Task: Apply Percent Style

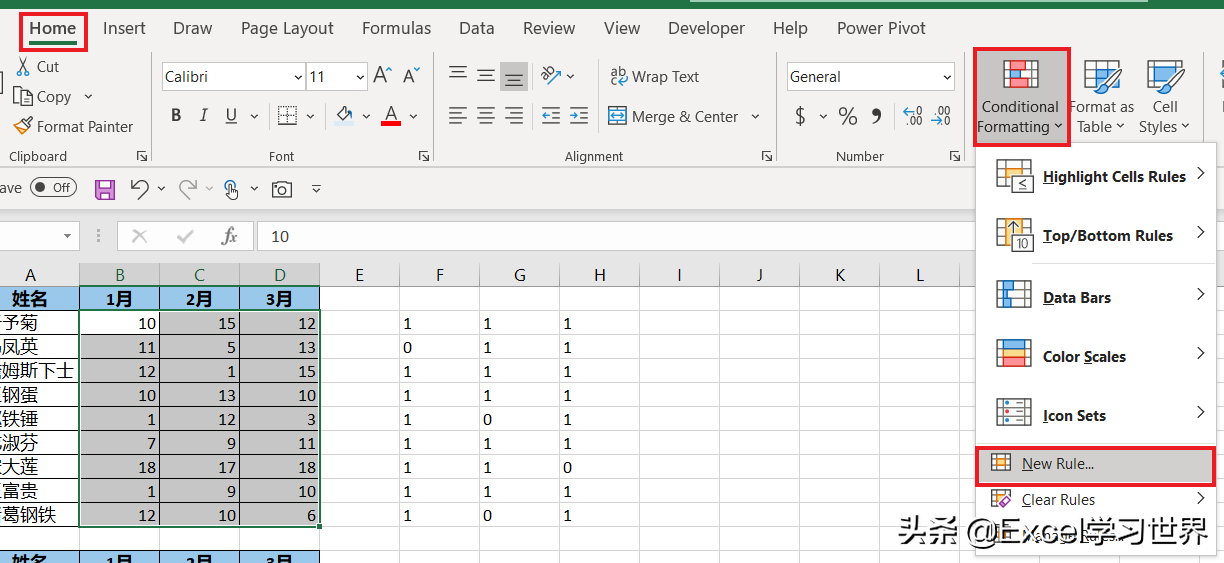Action: point(848,116)
